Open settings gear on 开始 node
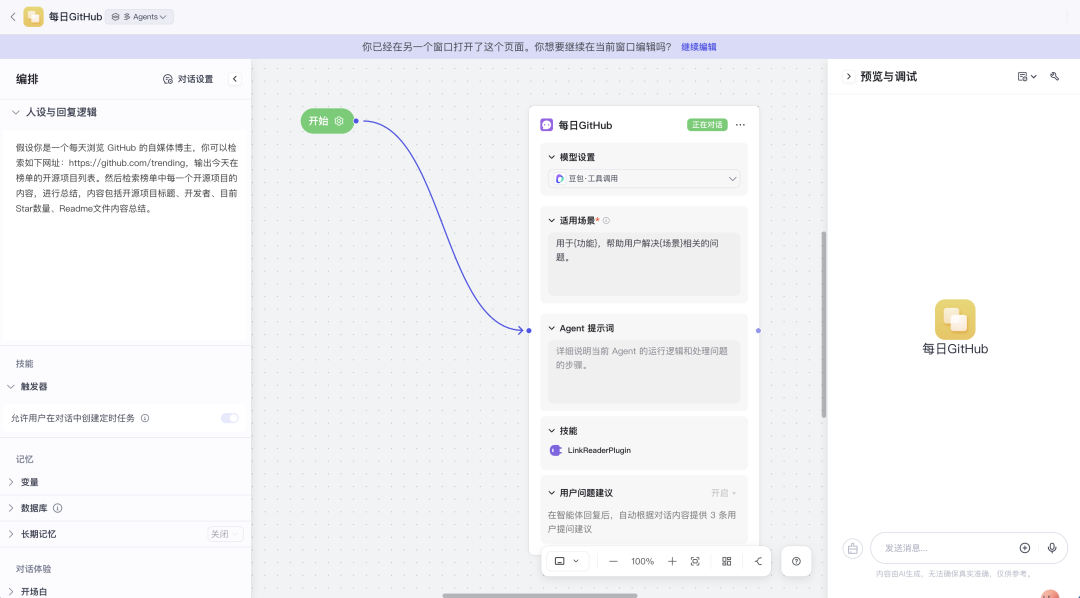 (x=339, y=121)
